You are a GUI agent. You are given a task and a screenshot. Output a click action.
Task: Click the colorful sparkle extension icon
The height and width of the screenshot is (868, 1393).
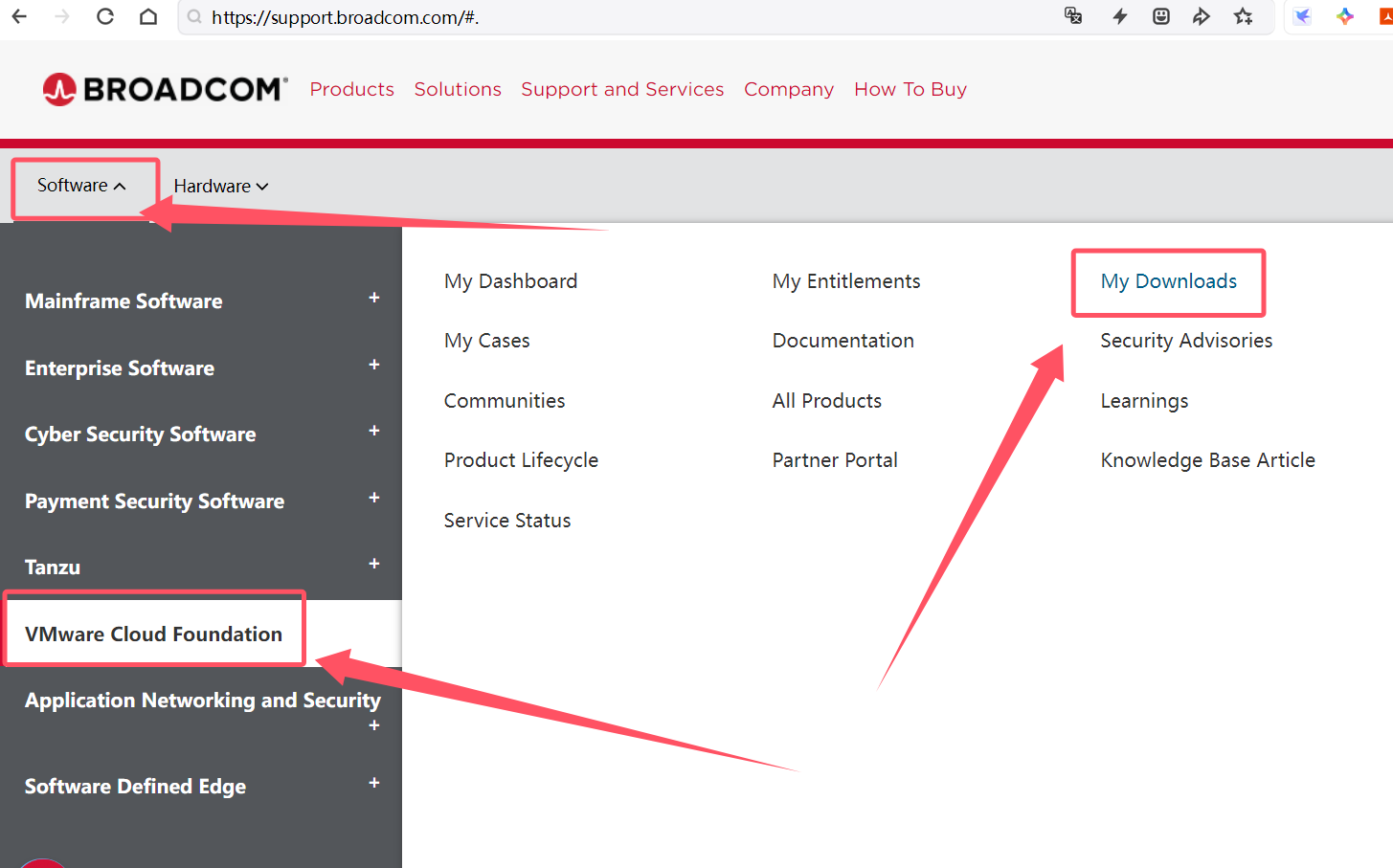point(1345,16)
